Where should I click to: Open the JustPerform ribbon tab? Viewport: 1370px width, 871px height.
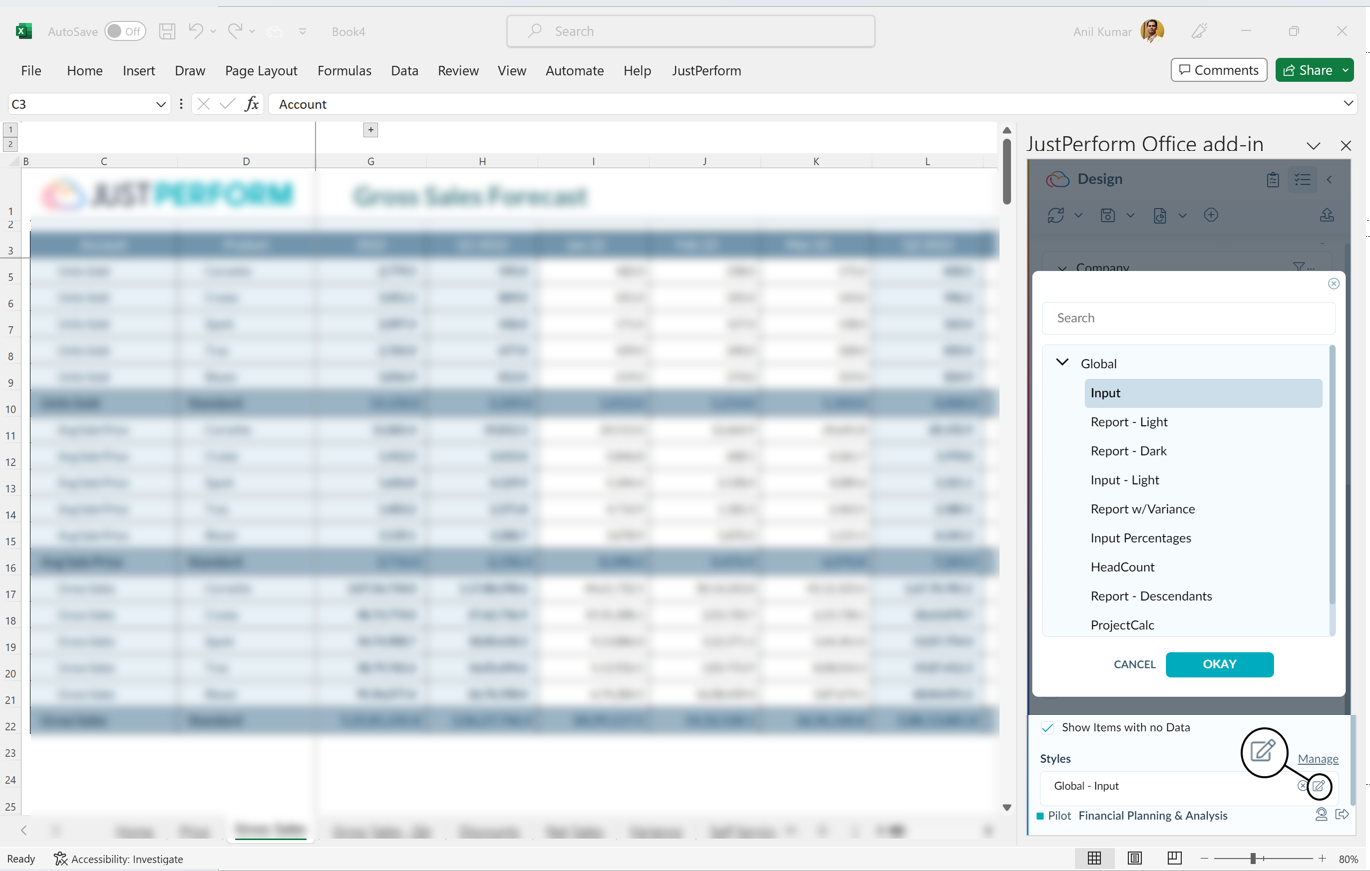[706, 70]
